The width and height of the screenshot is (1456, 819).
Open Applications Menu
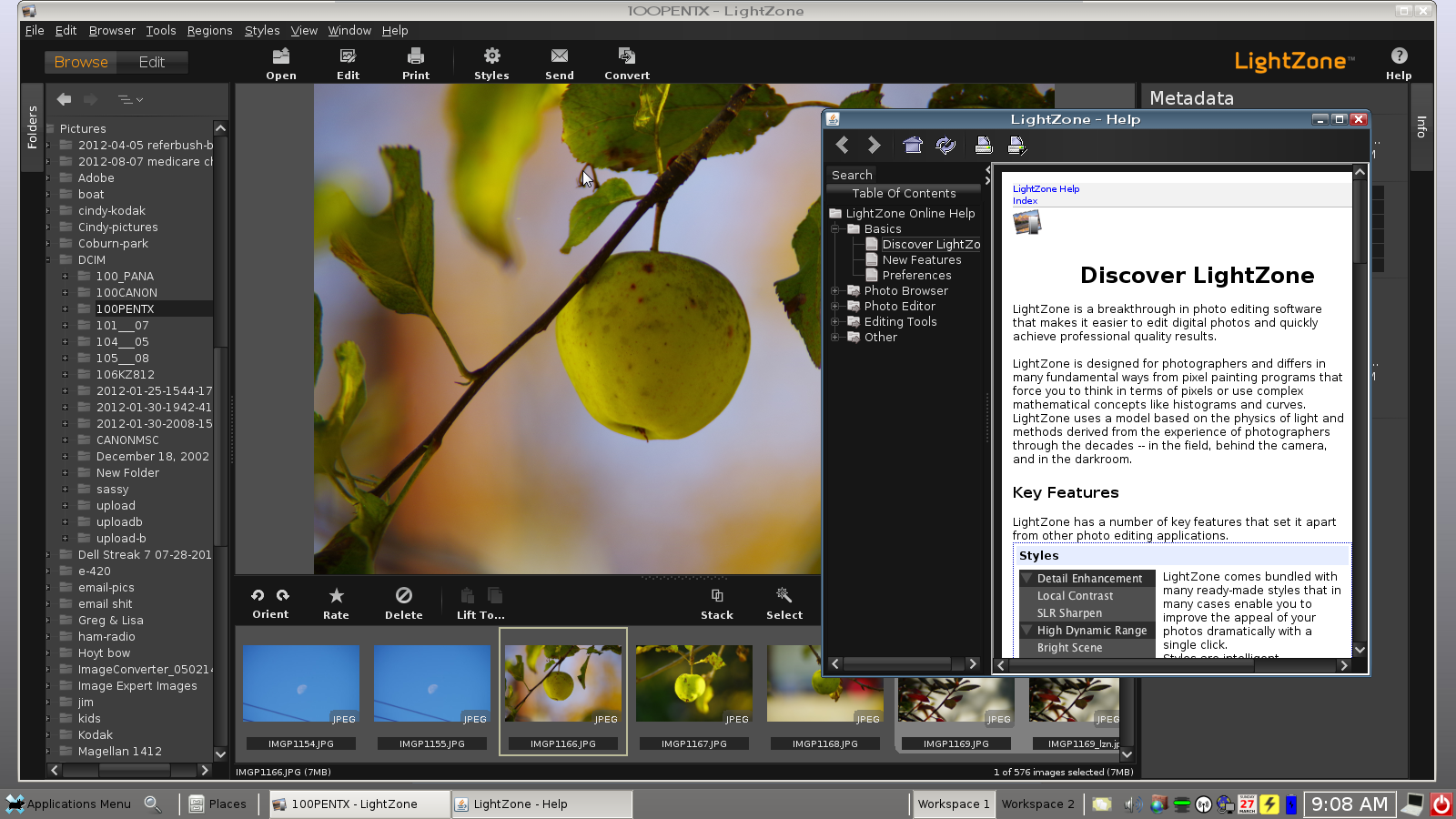[x=69, y=804]
